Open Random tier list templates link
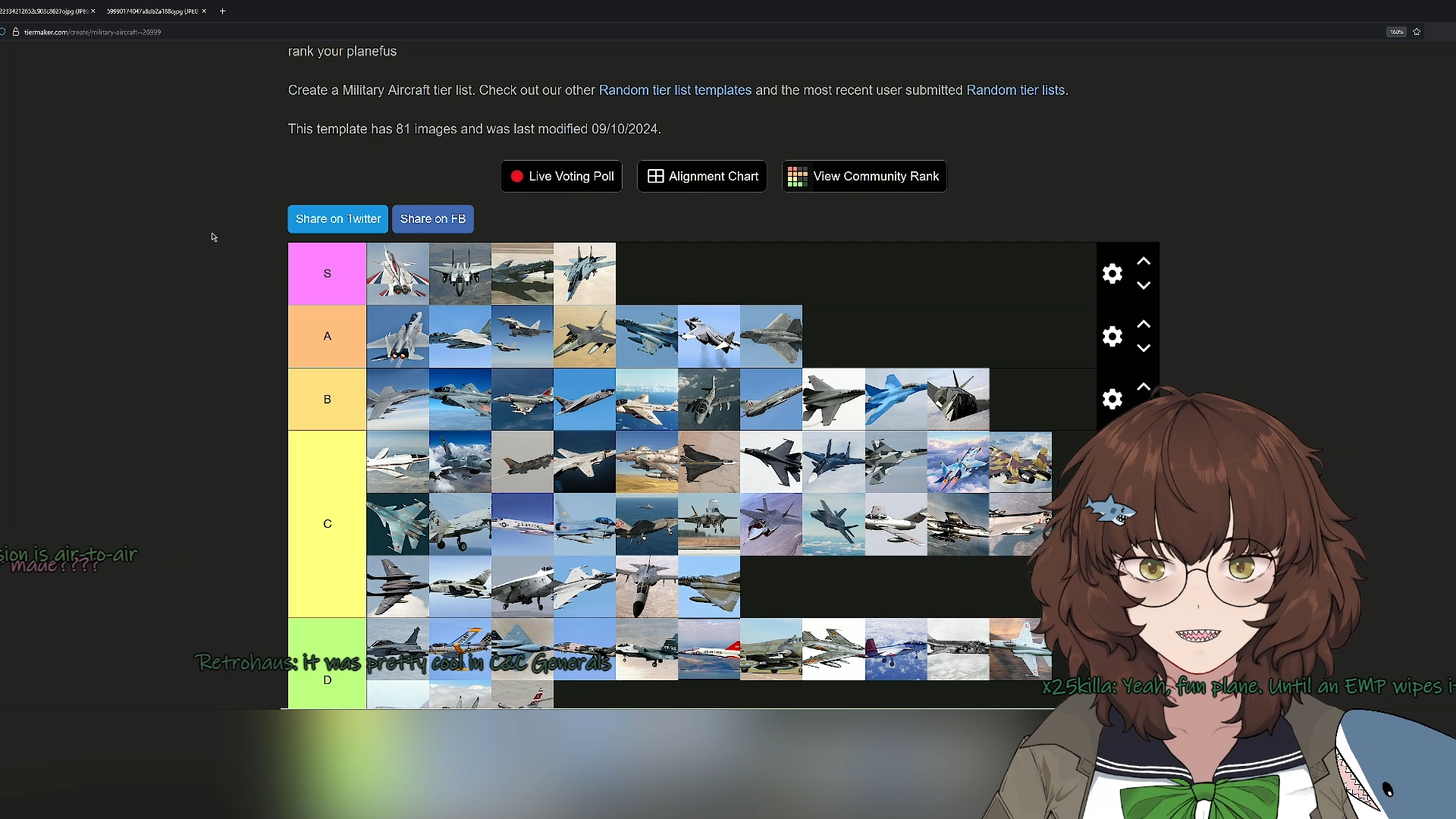Viewport: 1456px width, 819px height. point(675,90)
